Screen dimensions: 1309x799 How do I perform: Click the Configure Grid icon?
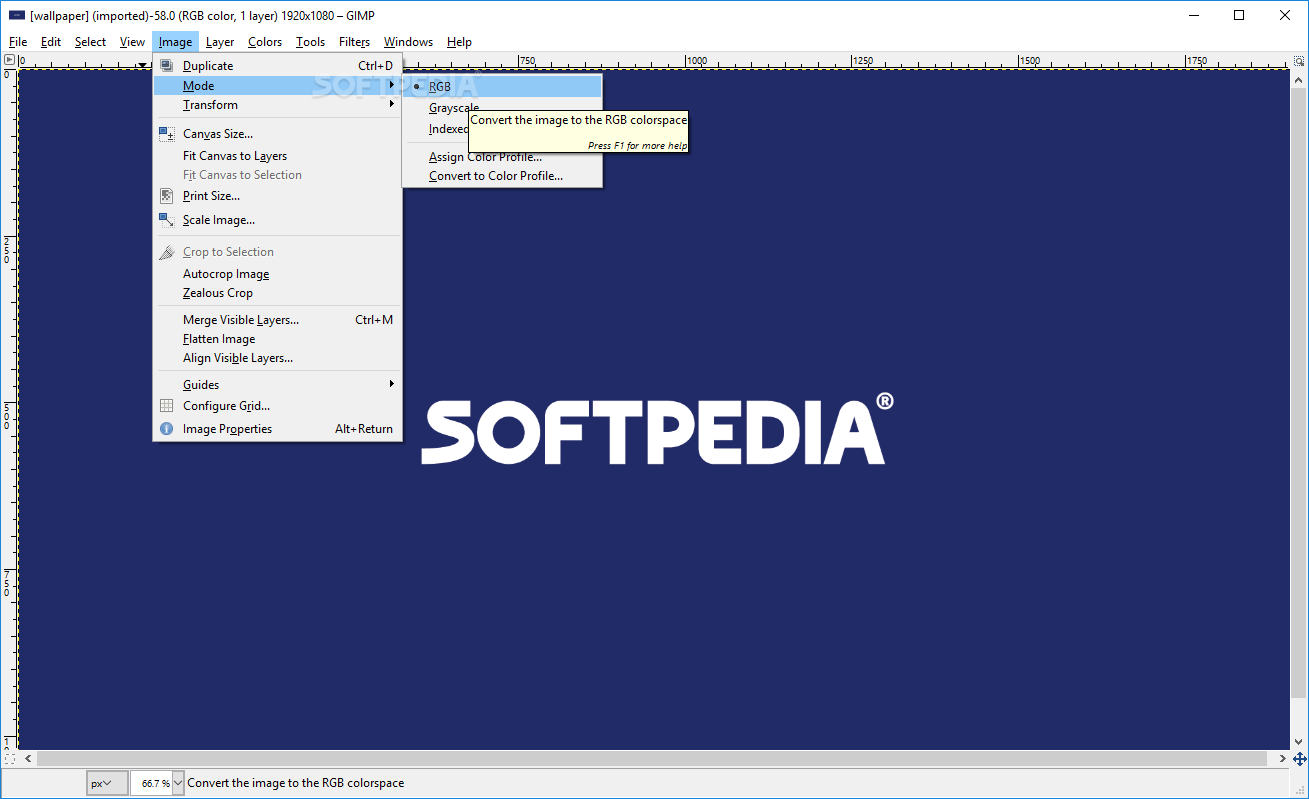coord(167,406)
